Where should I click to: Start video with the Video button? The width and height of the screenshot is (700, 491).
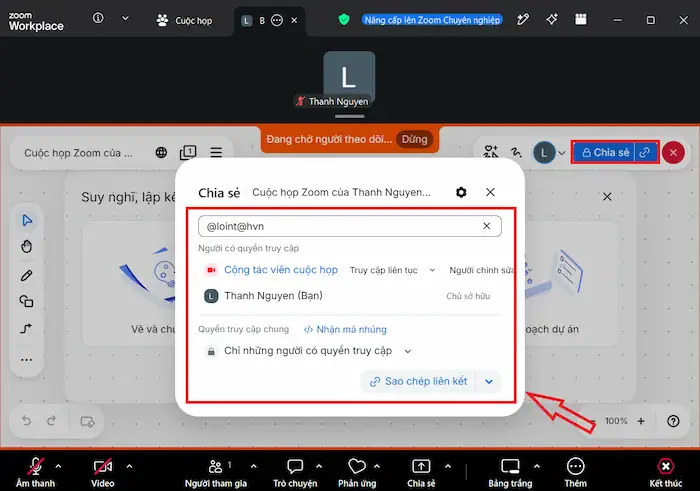[x=103, y=472]
